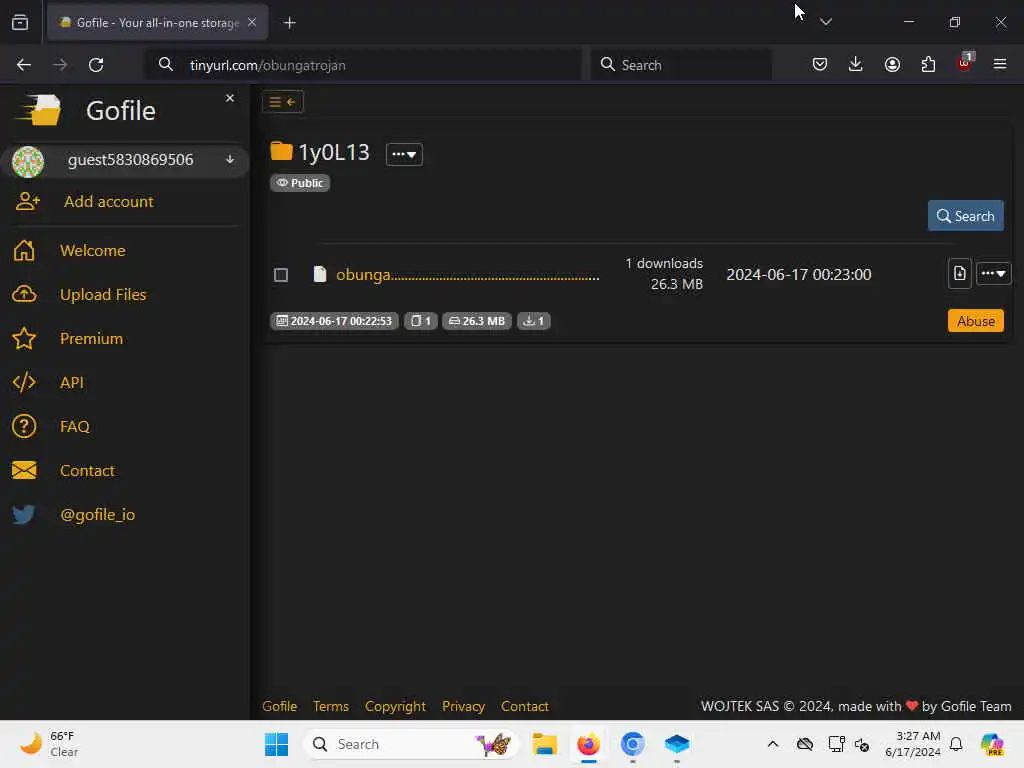Viewport: 1024px width, 768px height.
Task: Open File Explorer from the taskbar
Action: point(544,744)
